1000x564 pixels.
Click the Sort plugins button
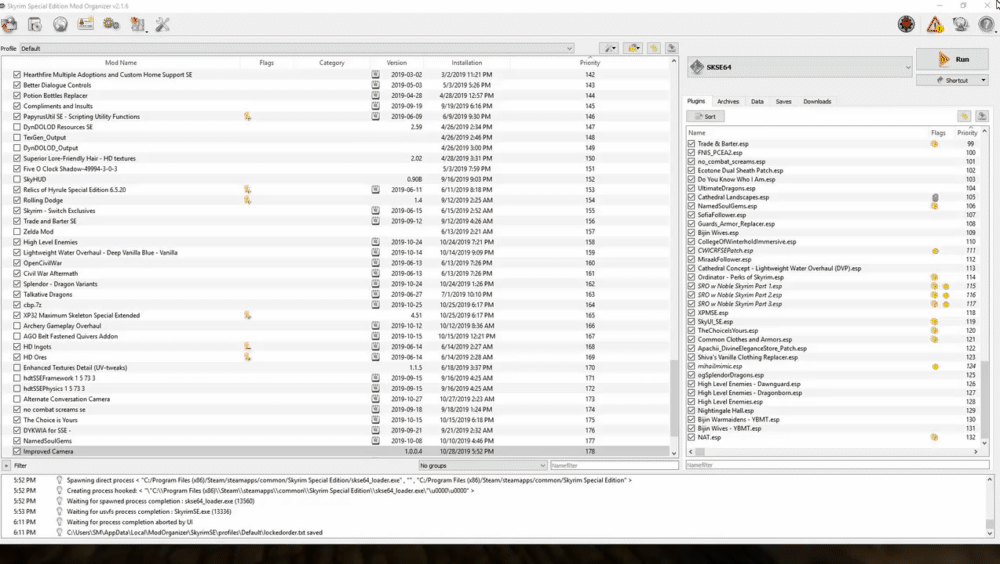(x=705, y=116)
